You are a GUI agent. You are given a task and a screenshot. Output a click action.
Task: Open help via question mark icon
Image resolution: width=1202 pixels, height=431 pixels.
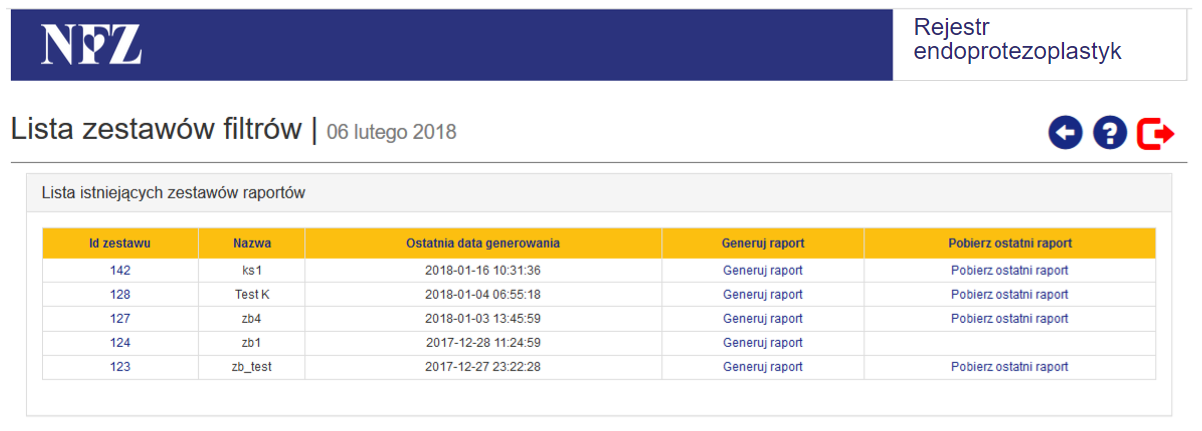pos(1110,132)
